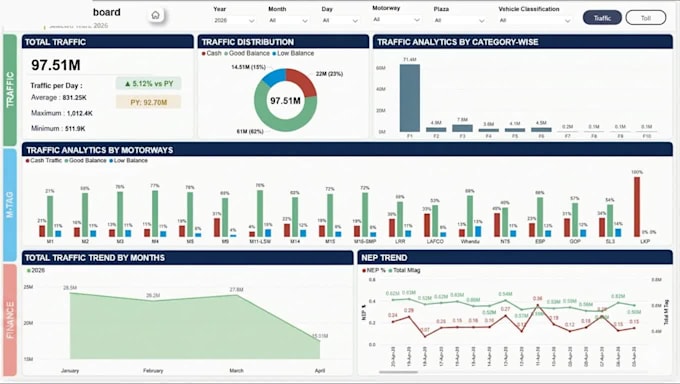The height and width of the screenshot is (384, 680).
Task: Click the Home icon button
Action: [x=155, y=15]
